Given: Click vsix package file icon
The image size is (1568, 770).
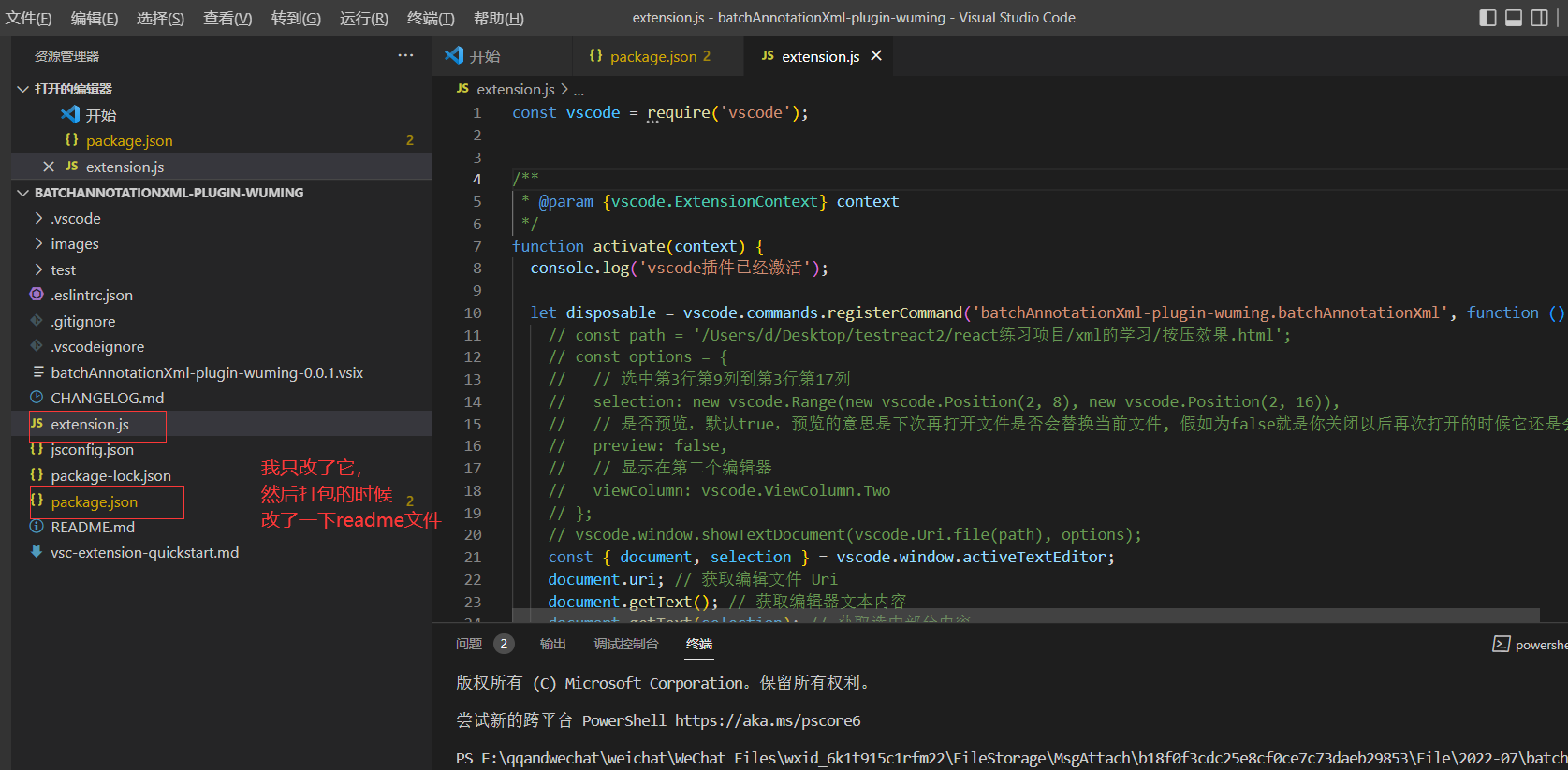Looking at the screenshot, I should (37, 372).
